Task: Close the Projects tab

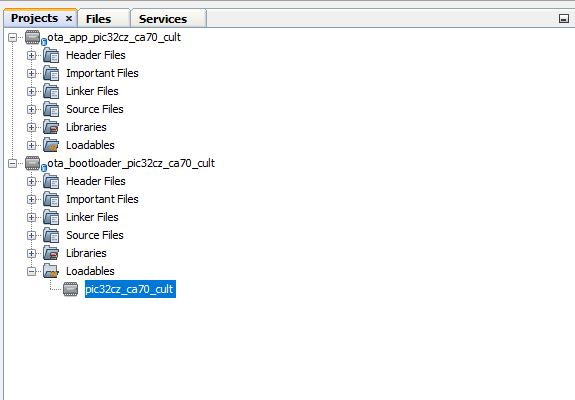Action: coord(69,18)
